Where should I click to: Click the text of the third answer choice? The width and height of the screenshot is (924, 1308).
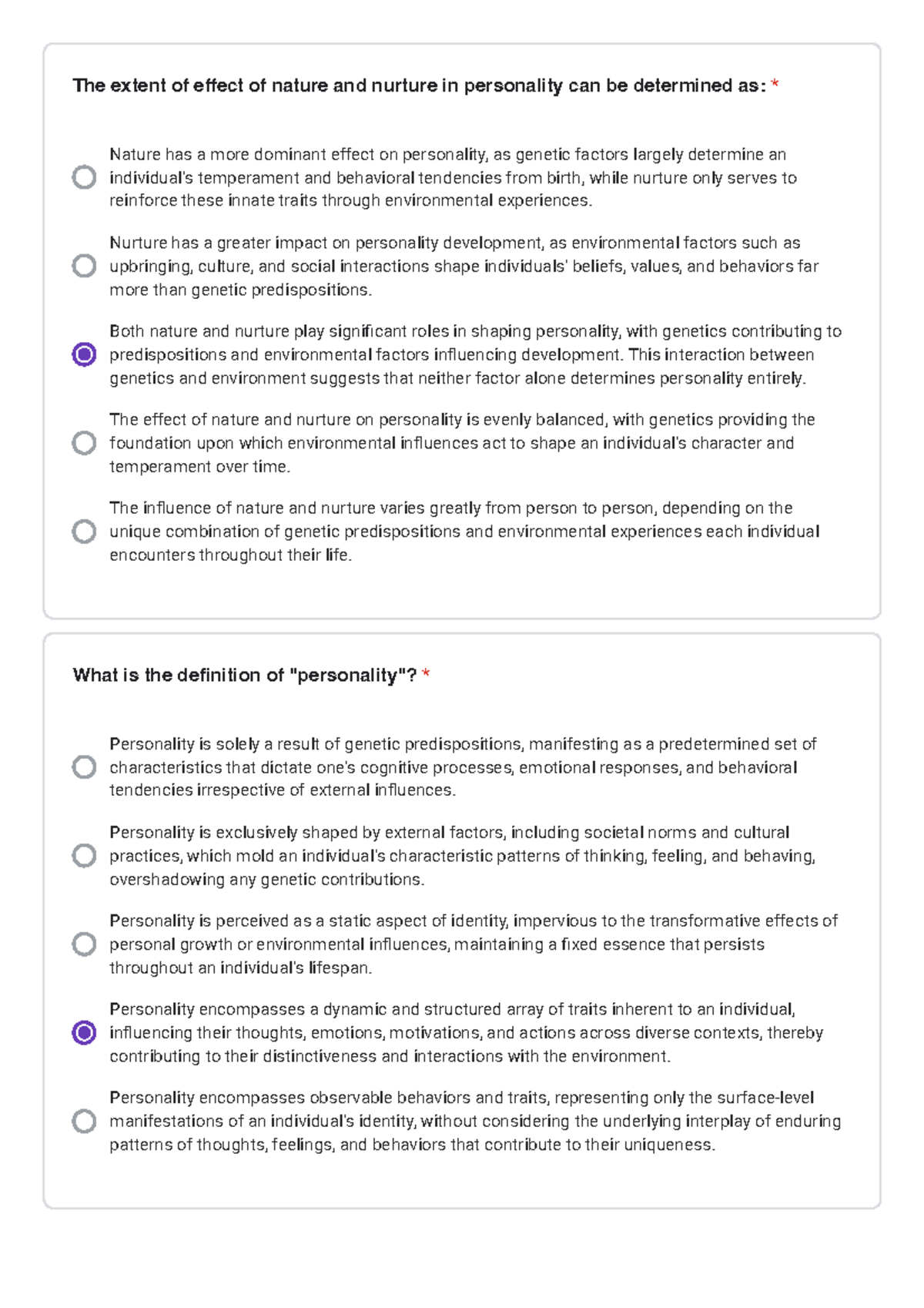pyautogui.click(x=462, y=354)
